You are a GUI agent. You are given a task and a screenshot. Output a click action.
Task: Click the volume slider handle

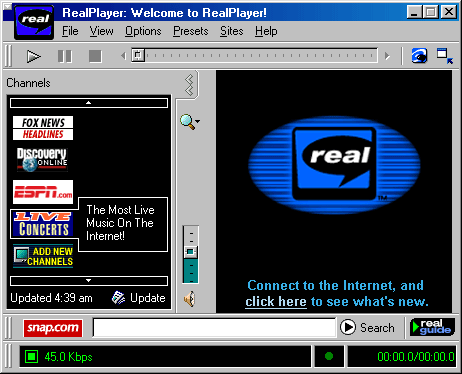[x=190, y=252]
